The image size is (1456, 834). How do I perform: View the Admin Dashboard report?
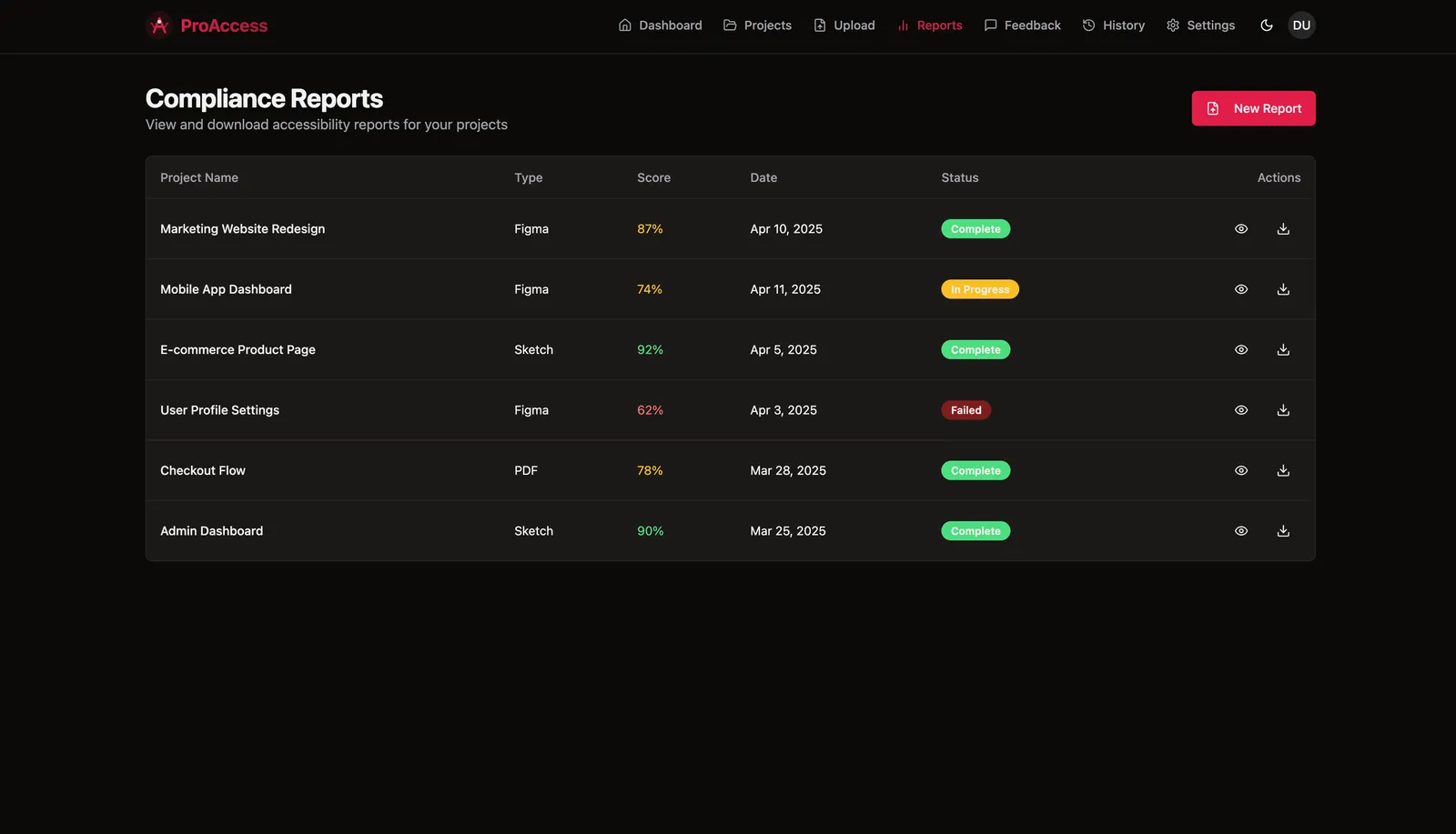[x=1240, y=531]
